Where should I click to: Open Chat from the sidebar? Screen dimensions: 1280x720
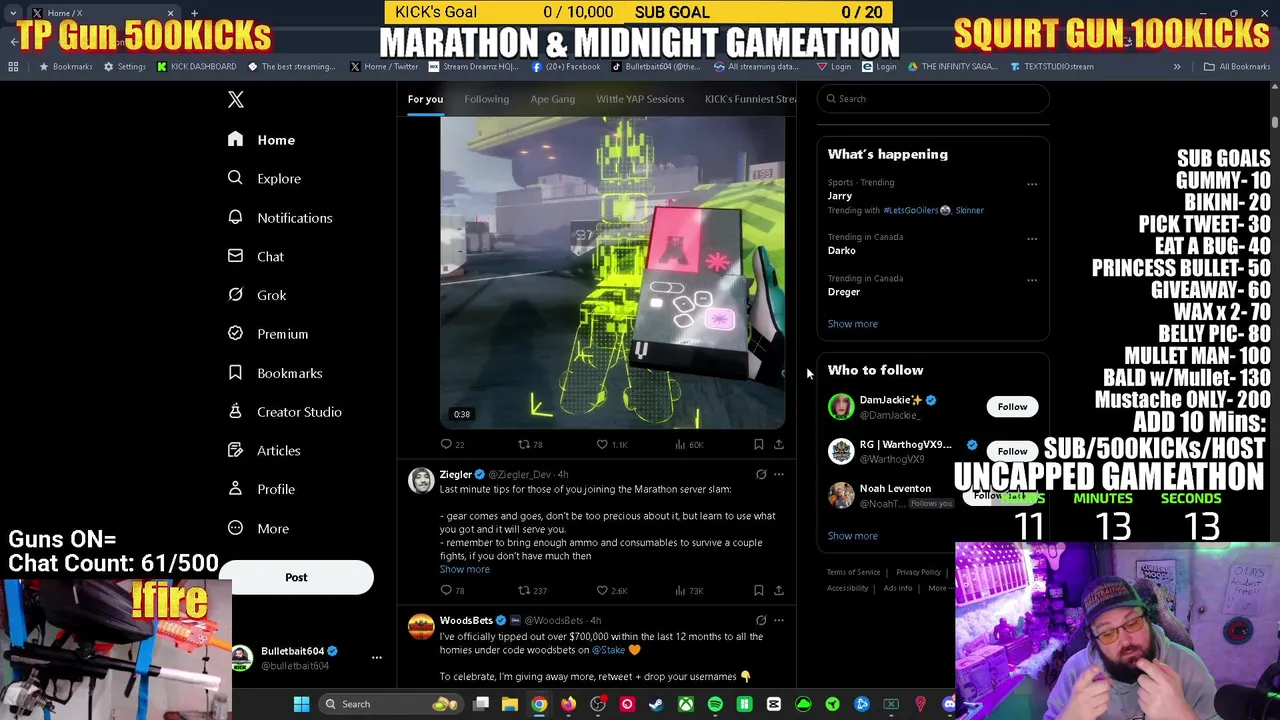(x=256, y=256)
